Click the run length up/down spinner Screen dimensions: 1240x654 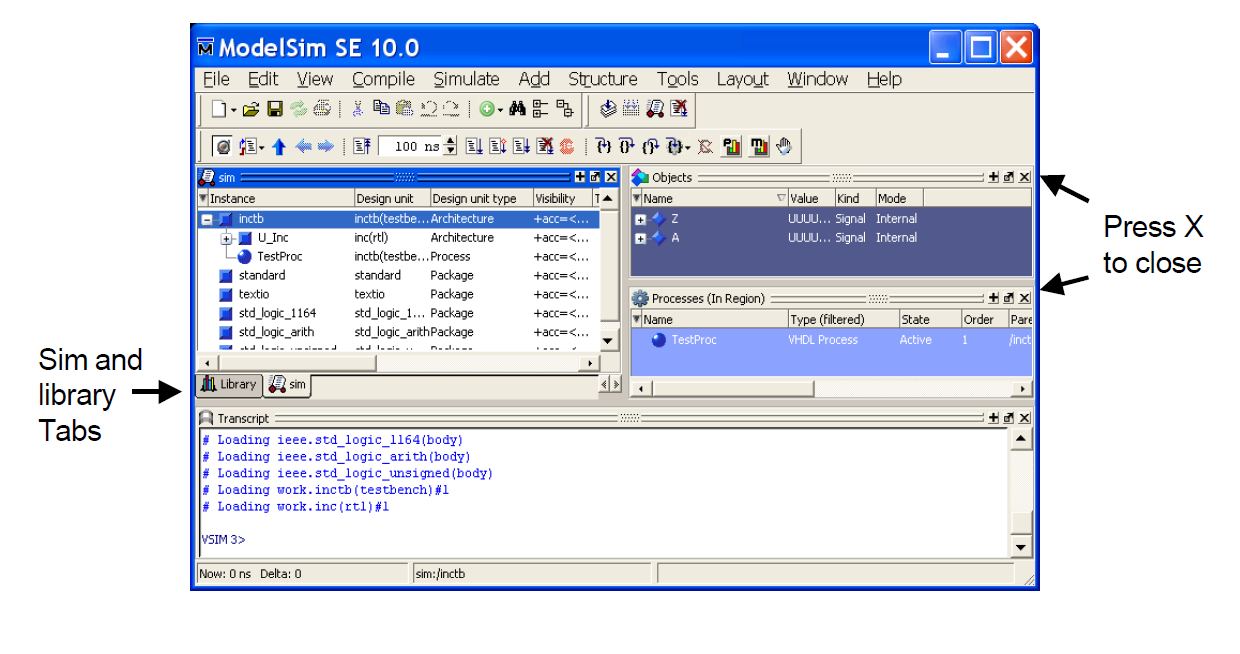pos(450,146)
